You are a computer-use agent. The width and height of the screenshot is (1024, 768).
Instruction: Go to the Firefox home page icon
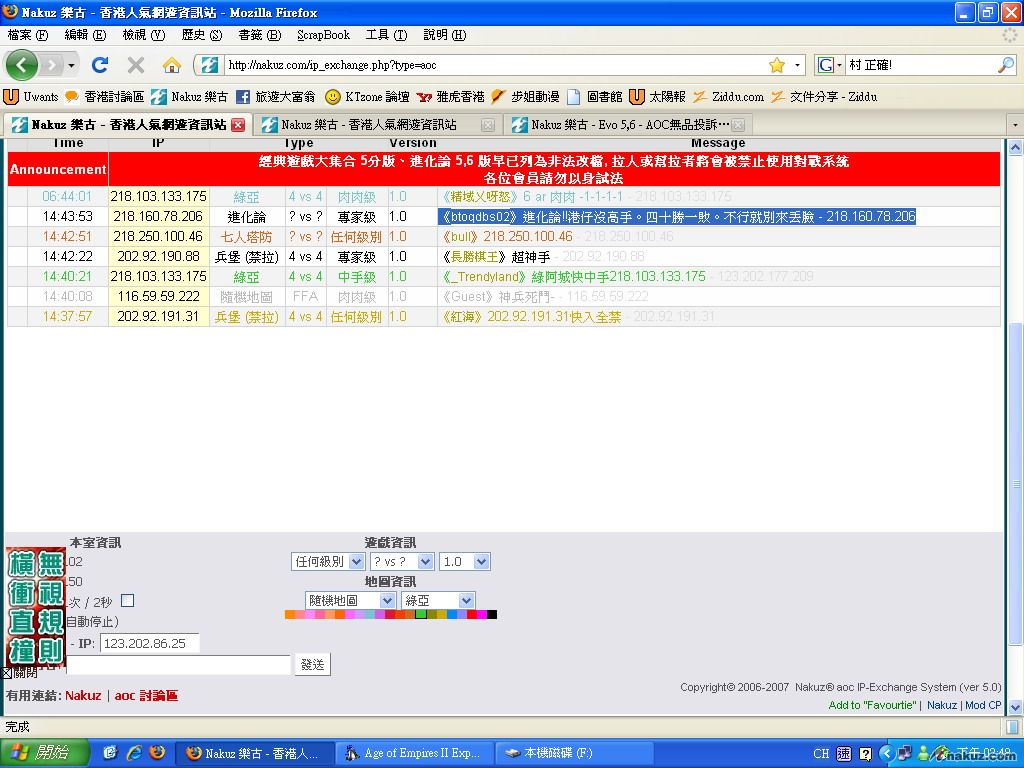[x=172, y=65]
